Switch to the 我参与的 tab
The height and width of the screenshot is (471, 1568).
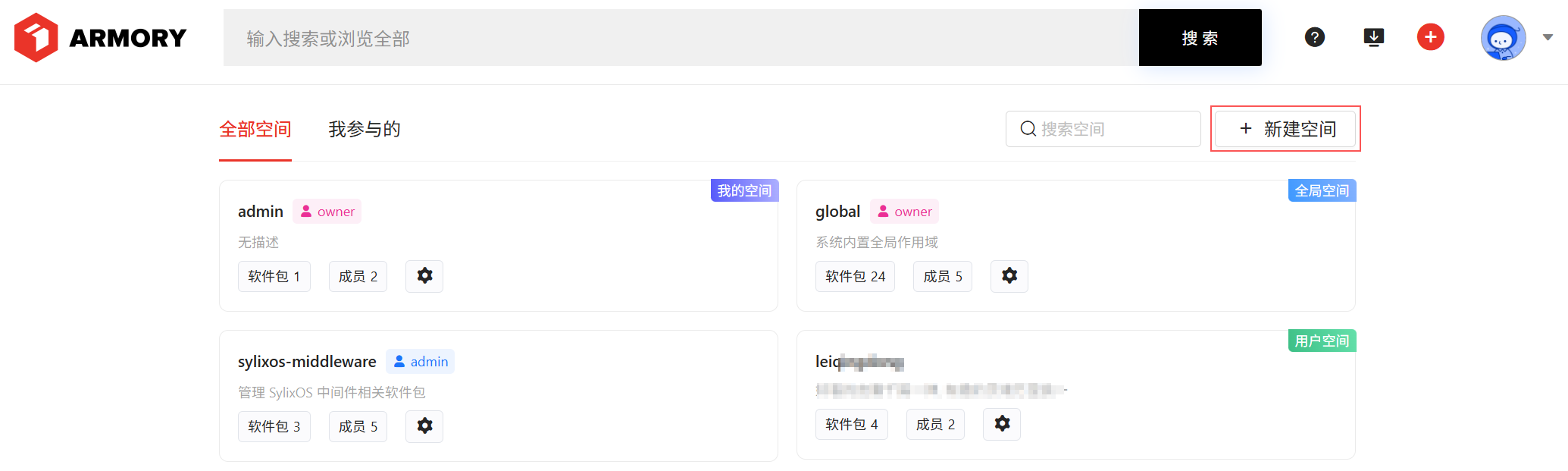[x=364, y=130]
